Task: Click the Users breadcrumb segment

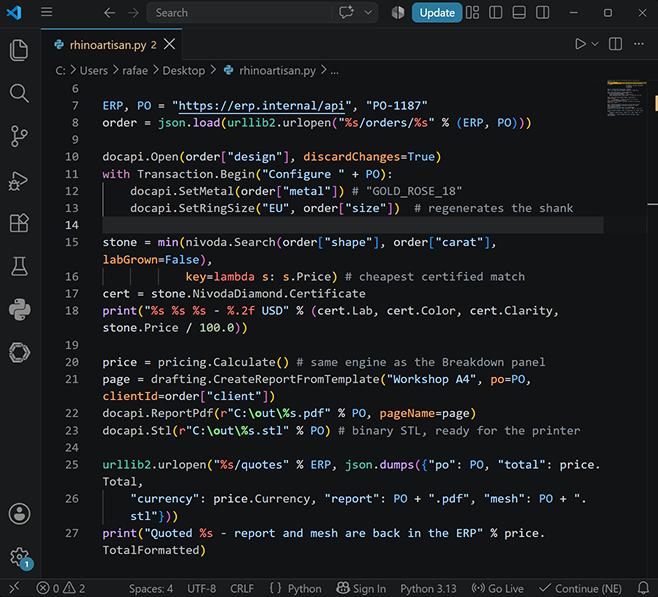Action: [x=94, y=70]
